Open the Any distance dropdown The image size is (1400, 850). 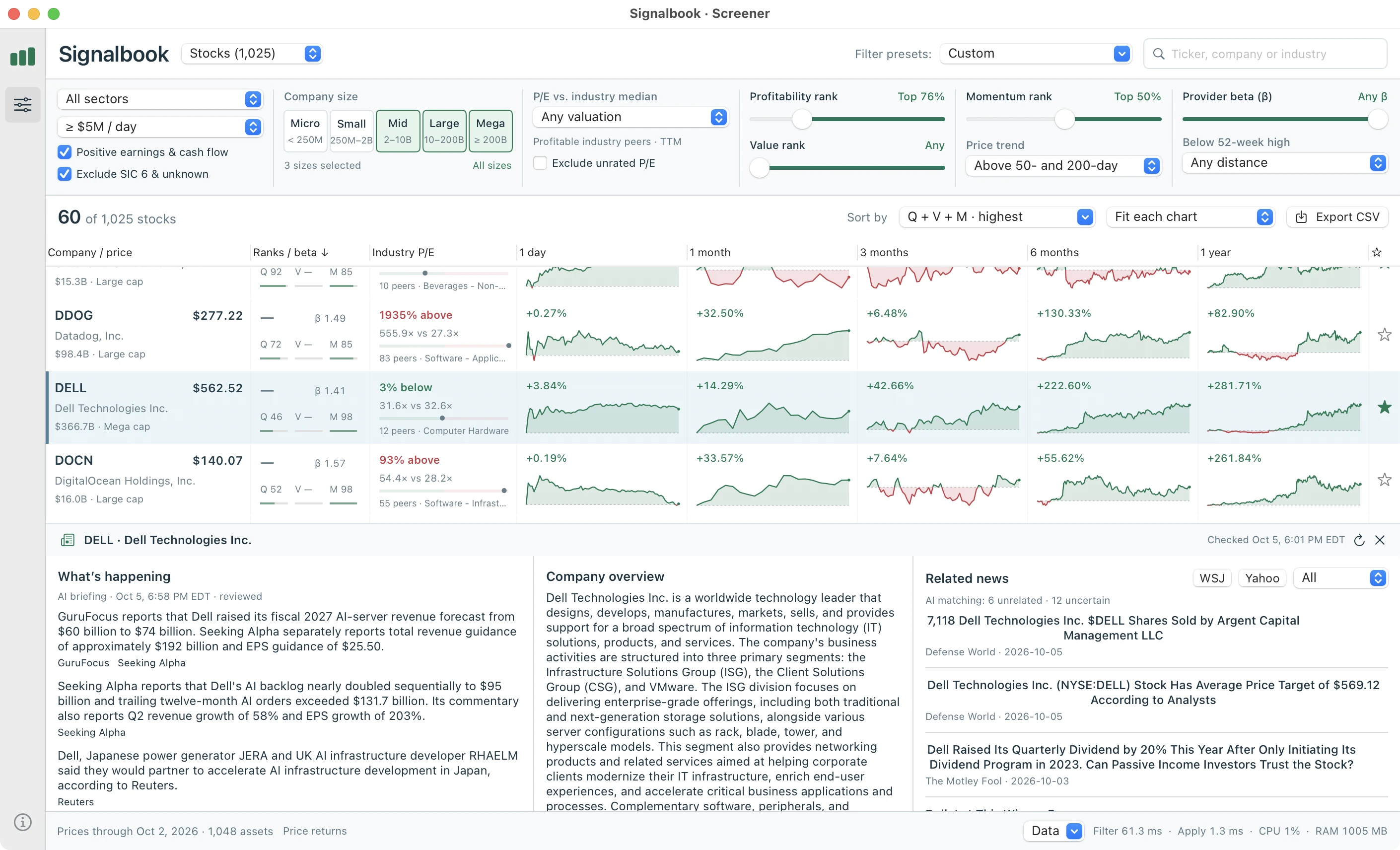click(x=1284, y=162)
